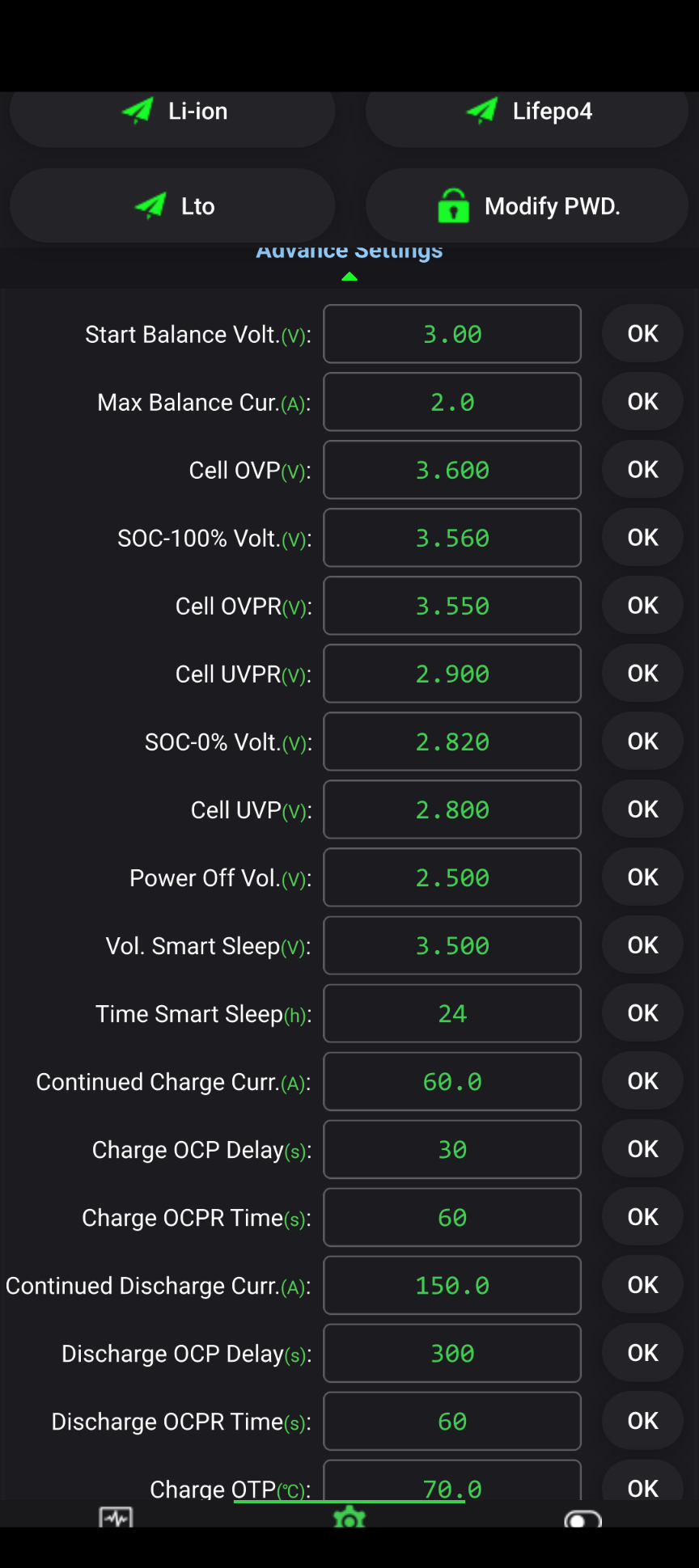This screenshot has width=699, height=1568.
Task: Click the Li-ion paper plane icon
Action: 138,111
